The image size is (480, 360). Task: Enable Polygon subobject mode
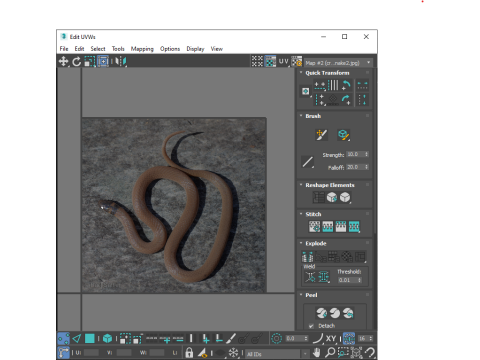pos(90,339)
